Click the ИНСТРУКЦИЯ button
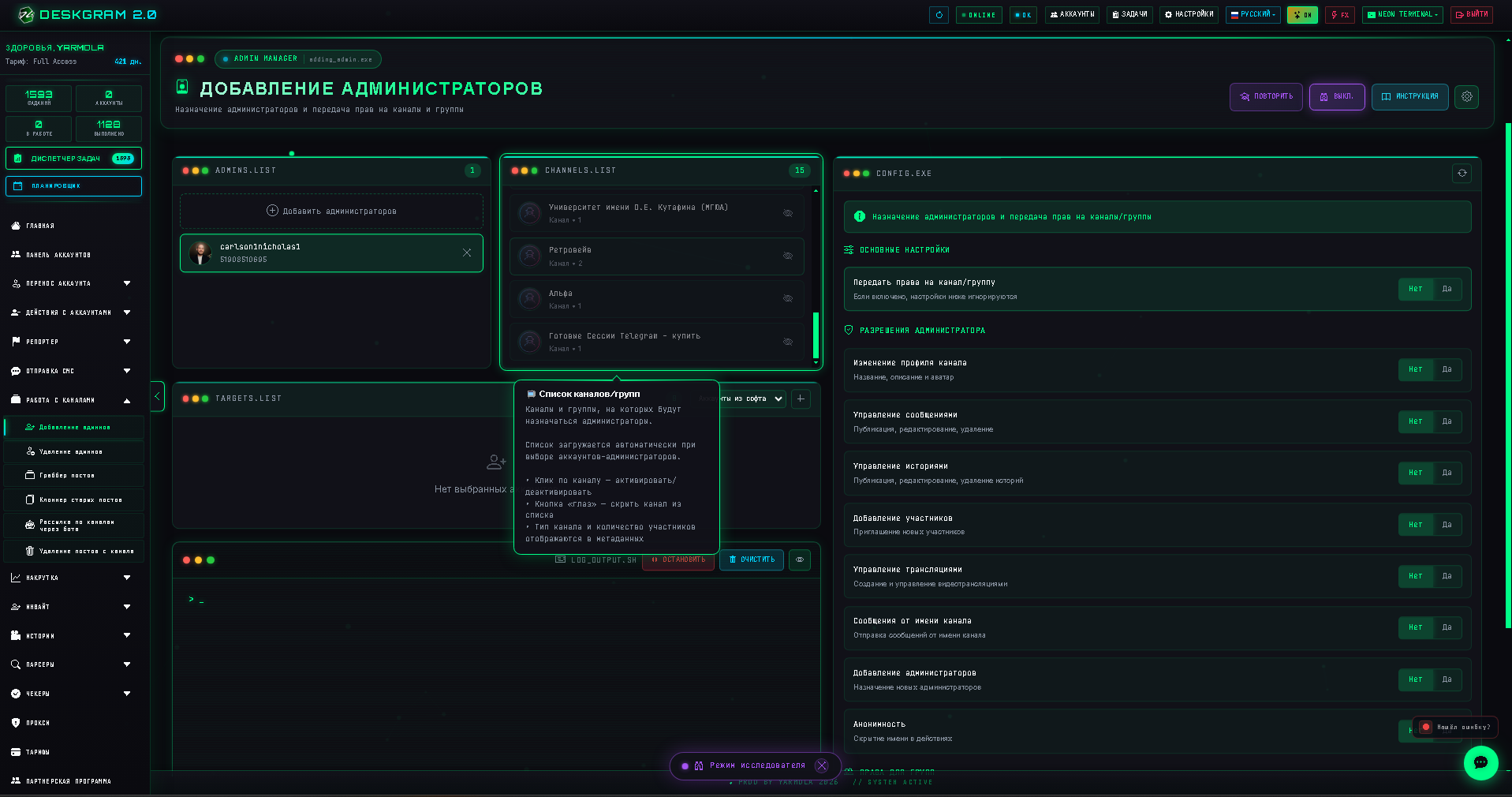Viewport: 1512px width, 797px height. [x=1409, y=96]
